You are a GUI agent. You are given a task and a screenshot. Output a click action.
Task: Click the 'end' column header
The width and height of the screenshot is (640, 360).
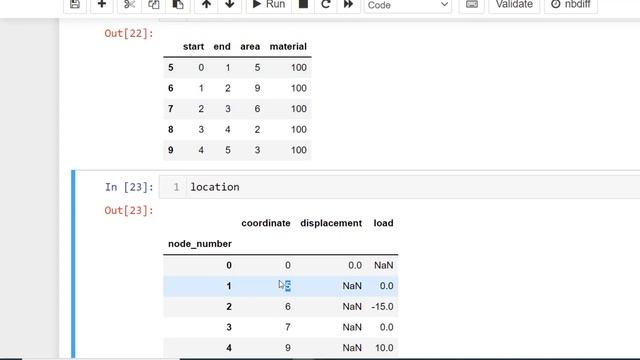[x=222, y=47]
